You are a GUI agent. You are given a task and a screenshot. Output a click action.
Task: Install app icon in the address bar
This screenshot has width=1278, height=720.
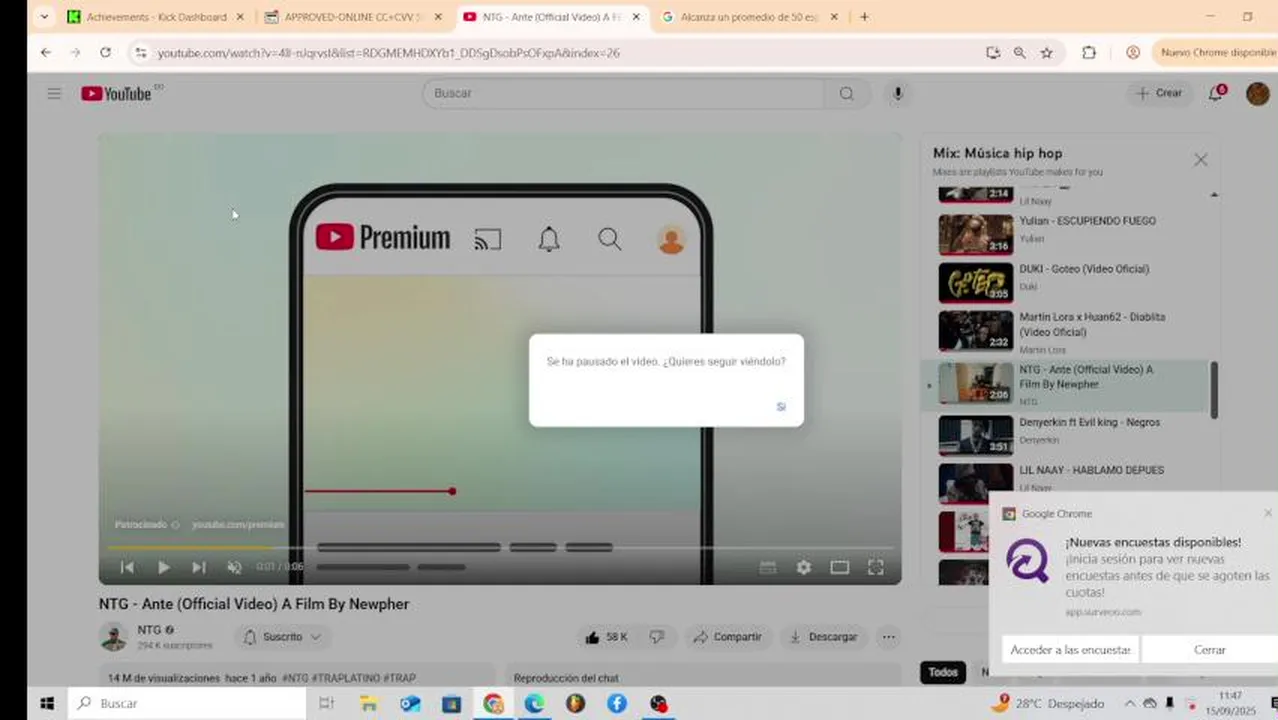click(993, 53)
